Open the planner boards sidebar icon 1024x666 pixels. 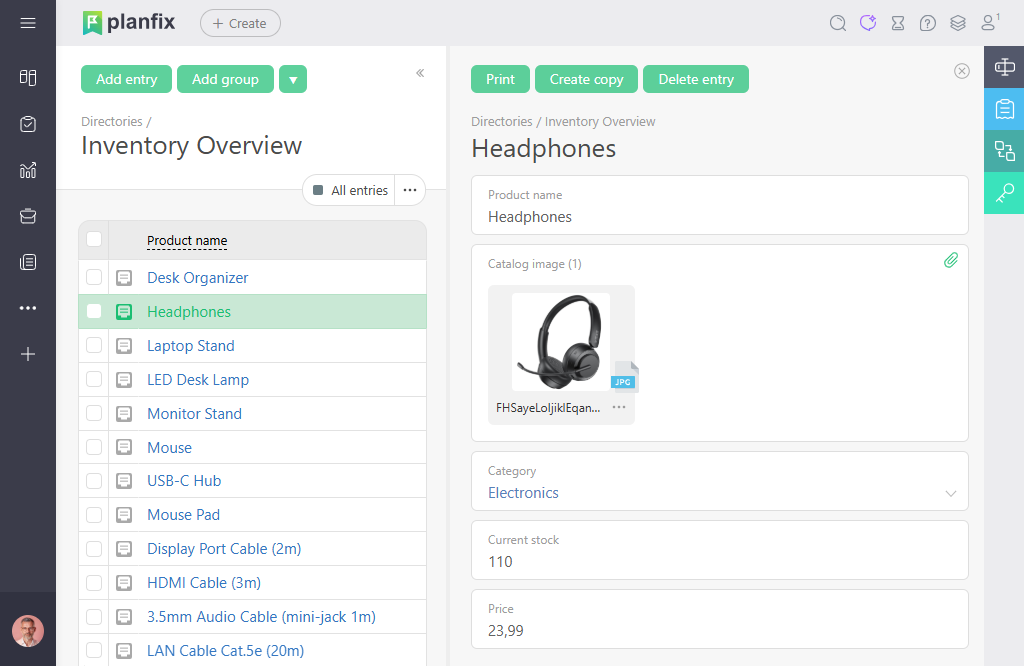[27, 78]
